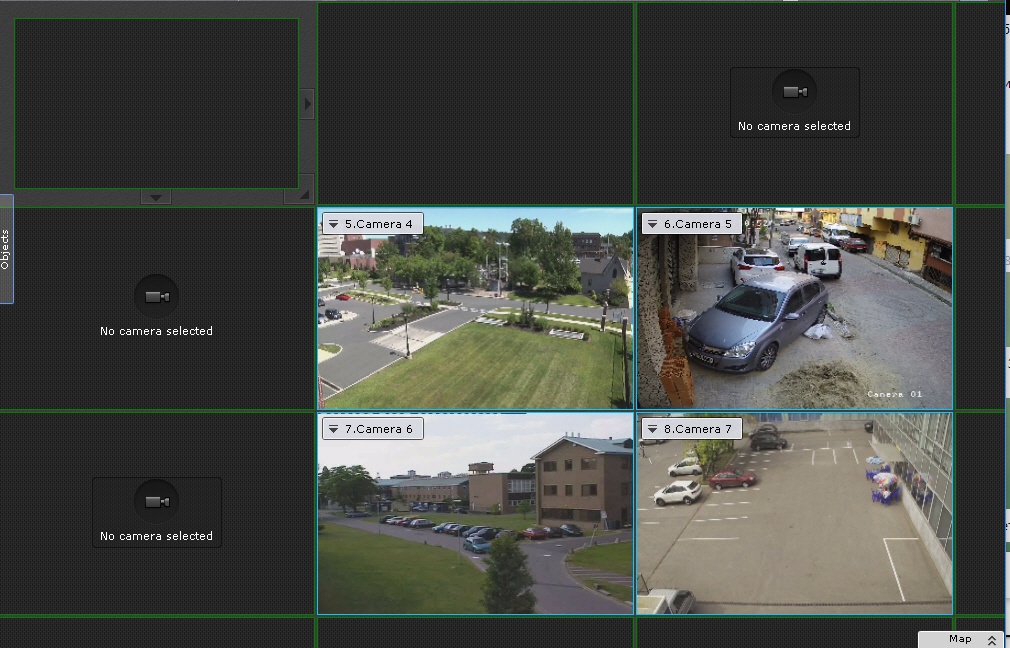Click the double chevron beside Map
This screenshot has width=1010, height=648.
point(992,640)
